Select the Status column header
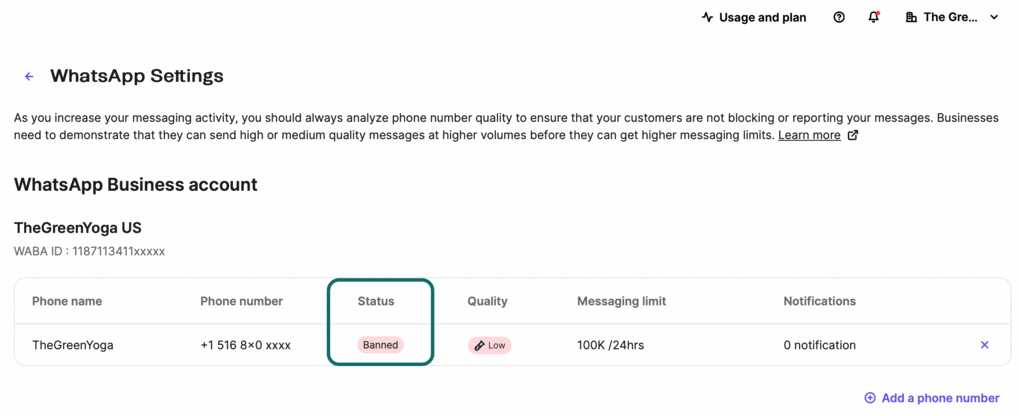The height and width of the screenshot is (416, 1019). point(376,301)
